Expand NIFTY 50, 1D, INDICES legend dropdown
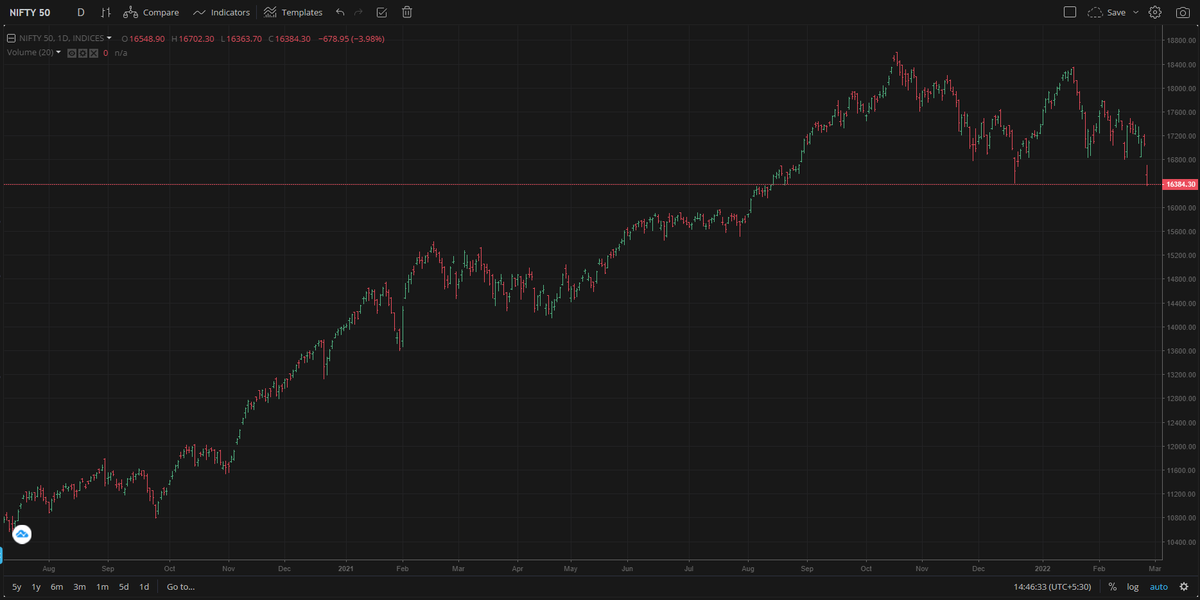Screen dimensions: 1200x600 [x=109, y=38]
